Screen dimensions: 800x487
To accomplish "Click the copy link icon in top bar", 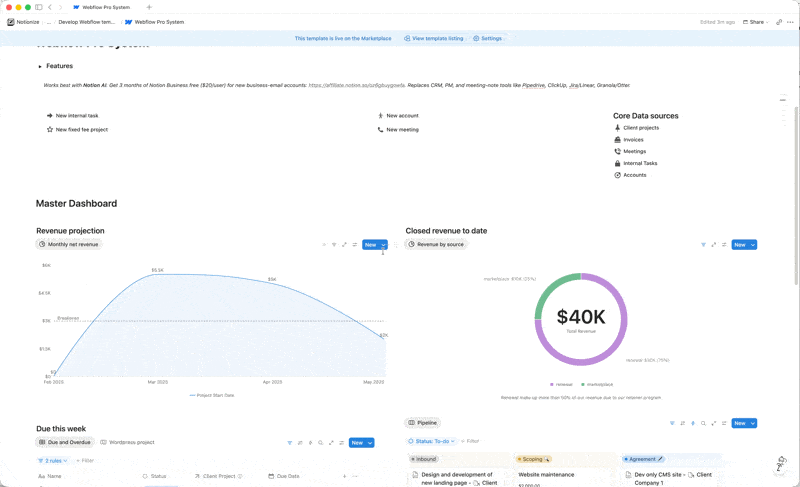I will 779,22.
